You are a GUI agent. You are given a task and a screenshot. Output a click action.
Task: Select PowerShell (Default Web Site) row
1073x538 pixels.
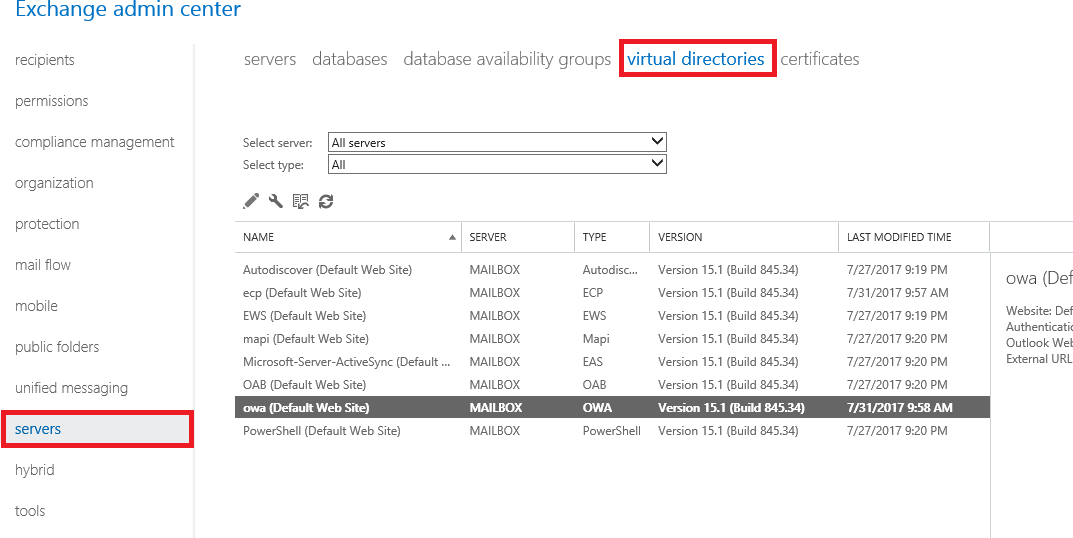pyautogui.click(x=612, y=431)
